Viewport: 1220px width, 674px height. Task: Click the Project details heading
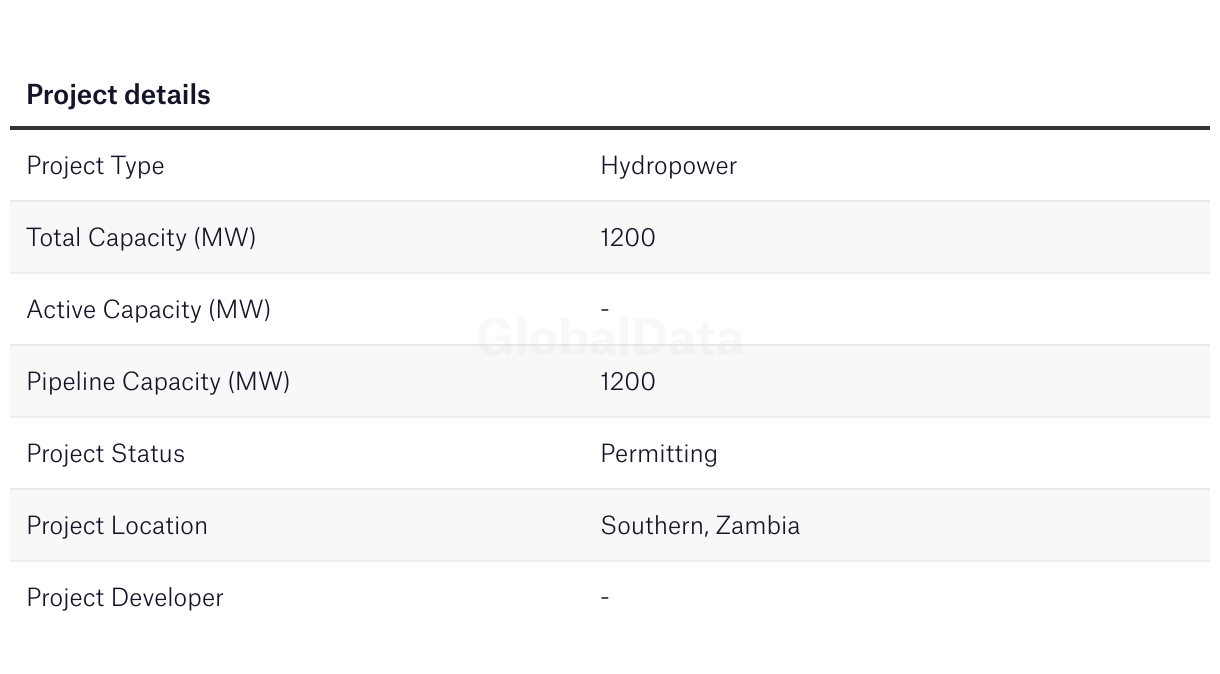pos(118,95)
